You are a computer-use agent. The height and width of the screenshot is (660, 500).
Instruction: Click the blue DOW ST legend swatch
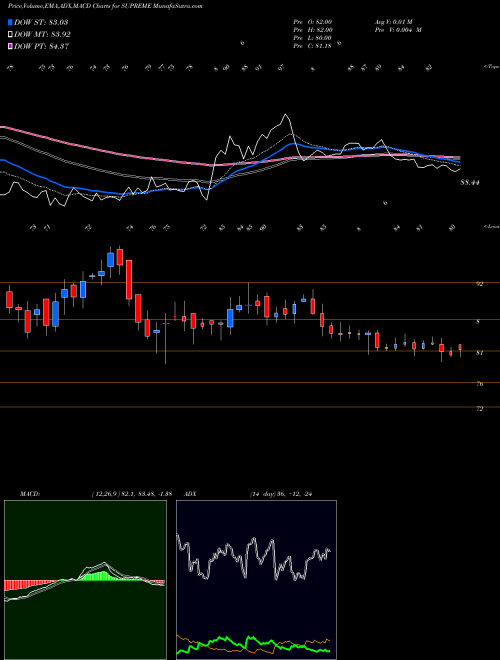pos(10,22)
